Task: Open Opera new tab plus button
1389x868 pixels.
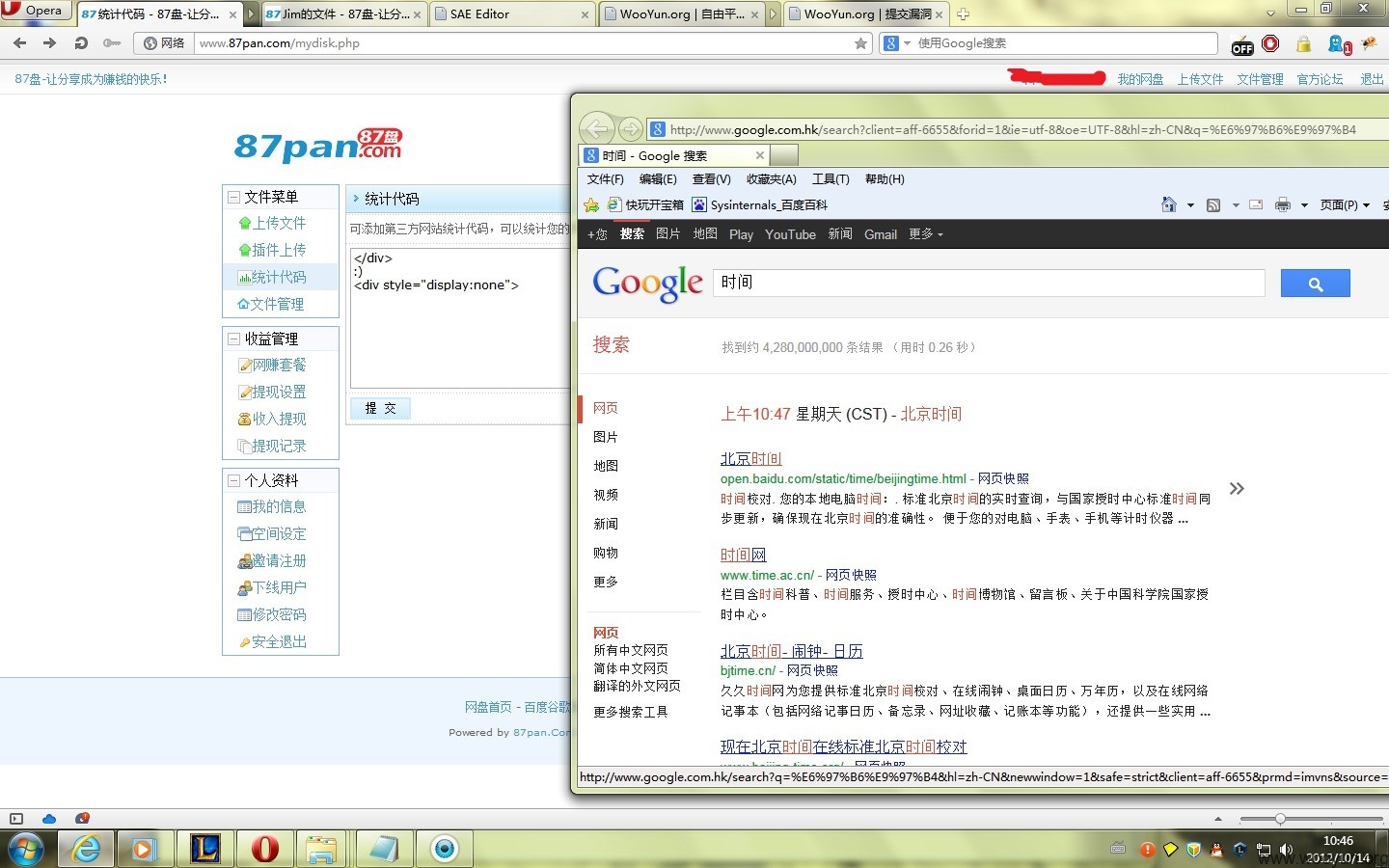Action: point(963,14)
